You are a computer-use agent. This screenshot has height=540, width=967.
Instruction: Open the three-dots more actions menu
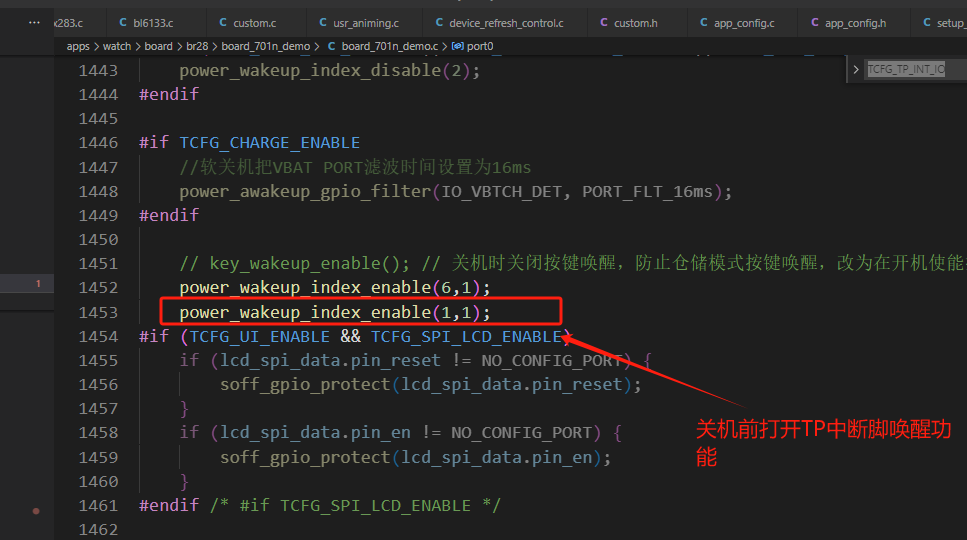coord(35,22)
